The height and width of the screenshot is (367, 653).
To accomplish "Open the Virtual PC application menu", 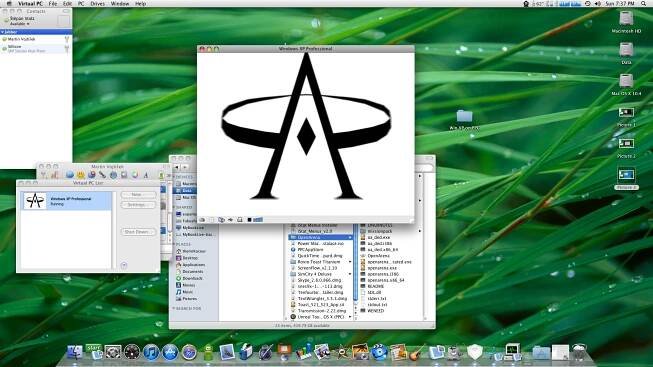I will 30,3.
